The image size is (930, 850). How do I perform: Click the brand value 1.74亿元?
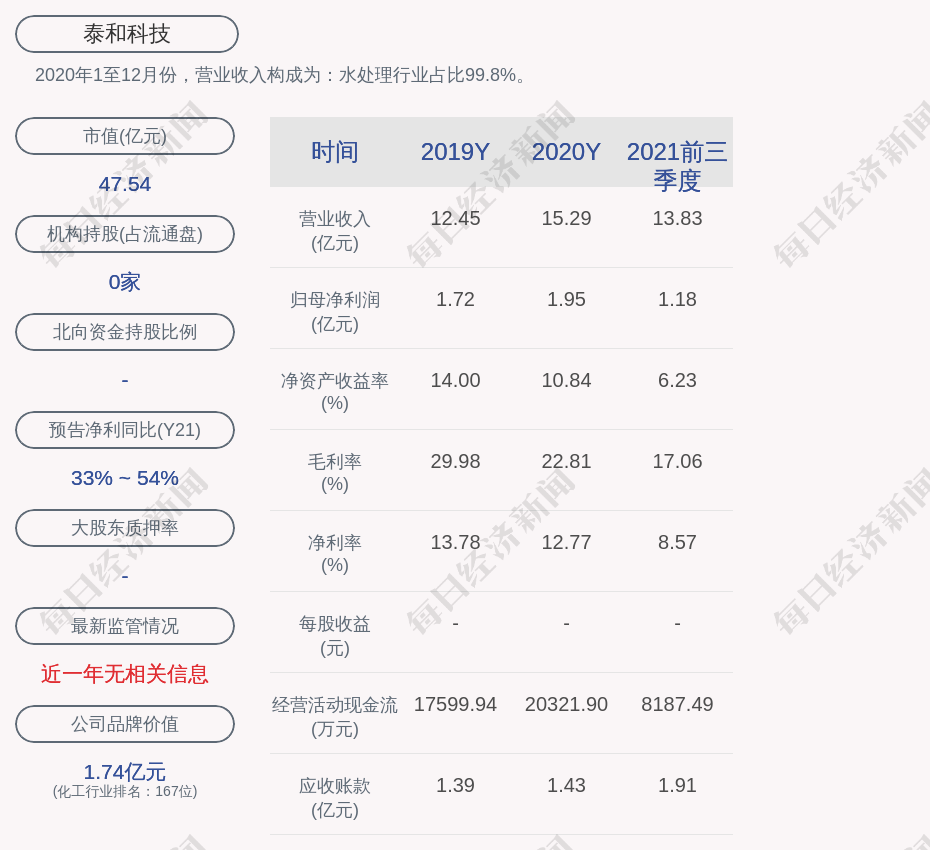click(x=125, y=772)
